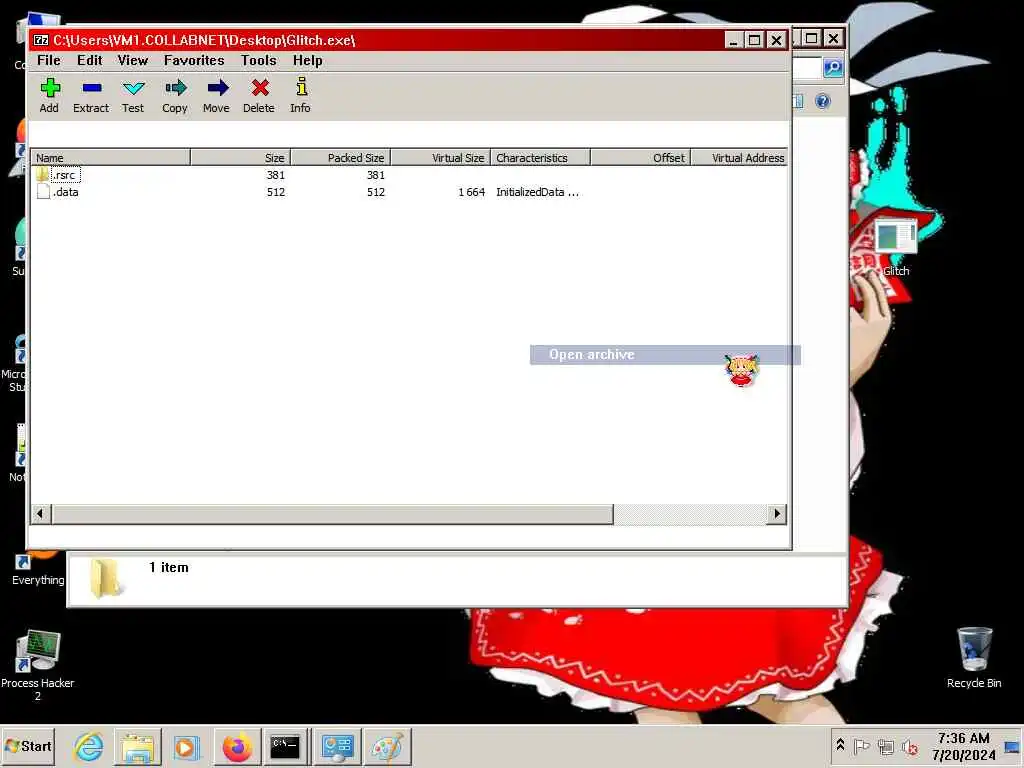Click the Glitch desktop icon

(x=896, y=248)
